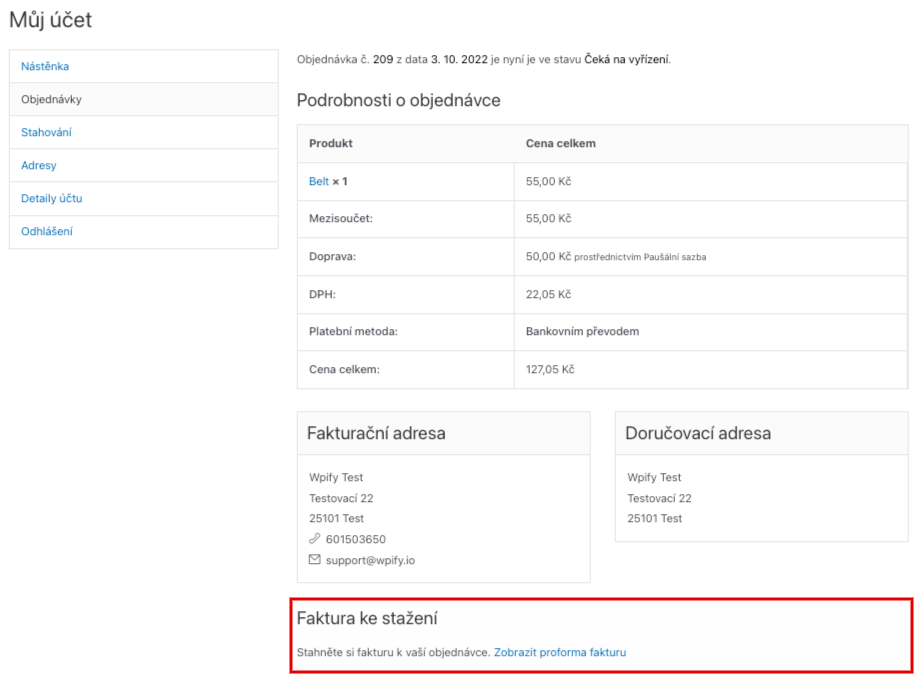This screenshot has height=688, width=922.
Task: Click Zobrazit proforma fakturu link
Action: coord(560,653)
